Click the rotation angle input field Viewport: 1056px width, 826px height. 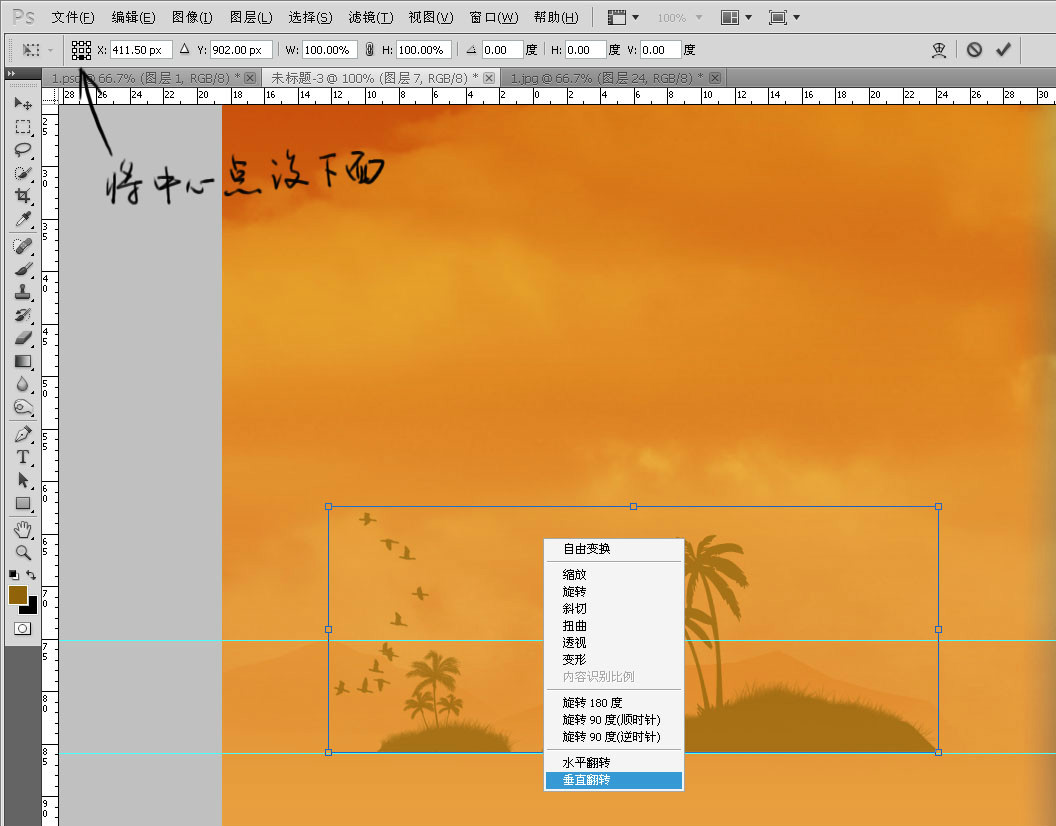pos(502,50)
